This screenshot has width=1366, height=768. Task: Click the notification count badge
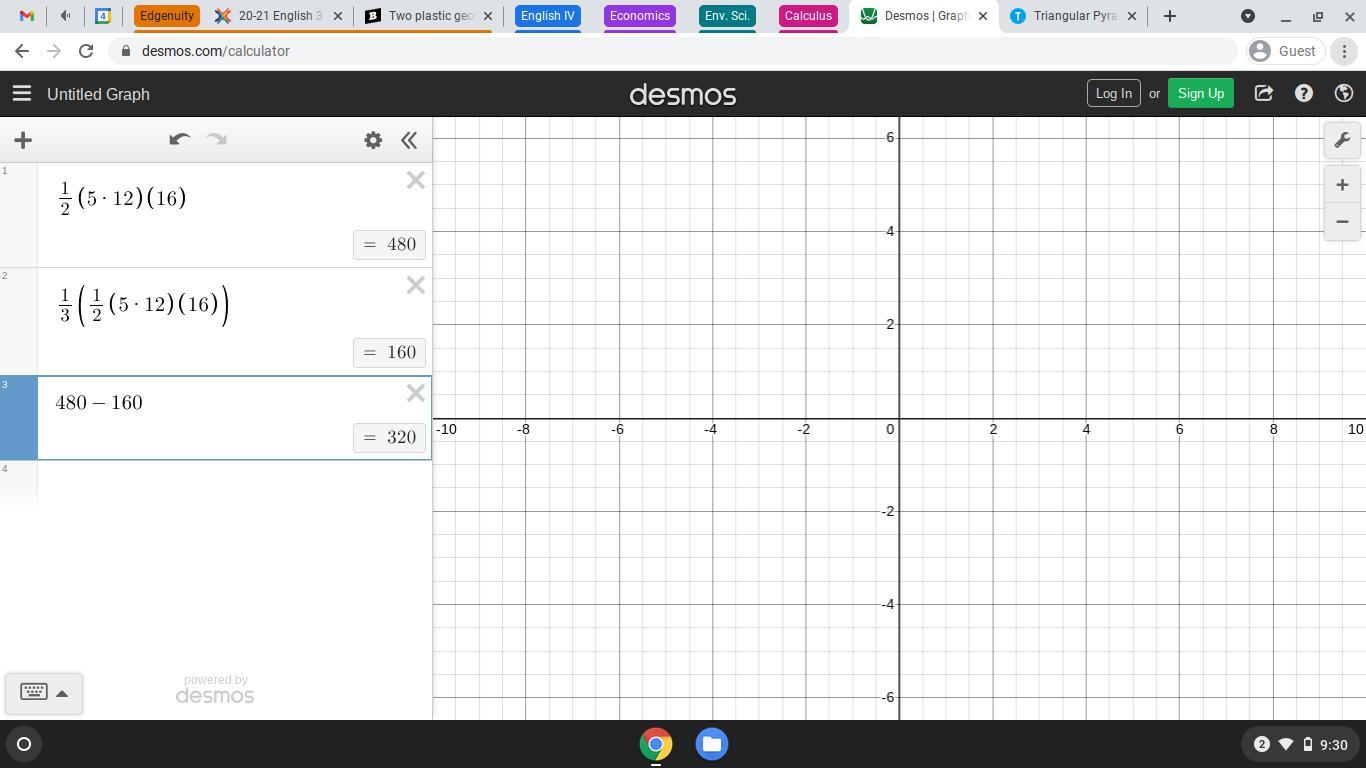tap(1262, 744)
